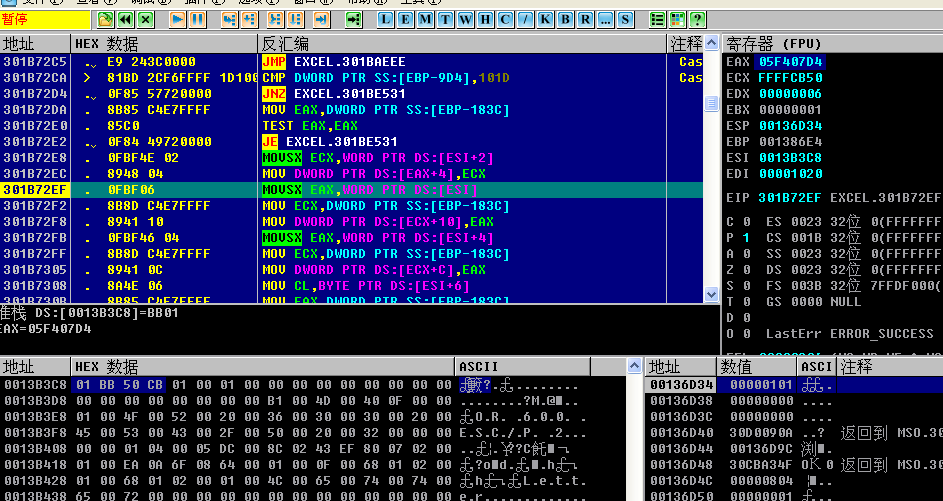Click the LastErr ERROR_SUCCESS entry

pos(850,334)
